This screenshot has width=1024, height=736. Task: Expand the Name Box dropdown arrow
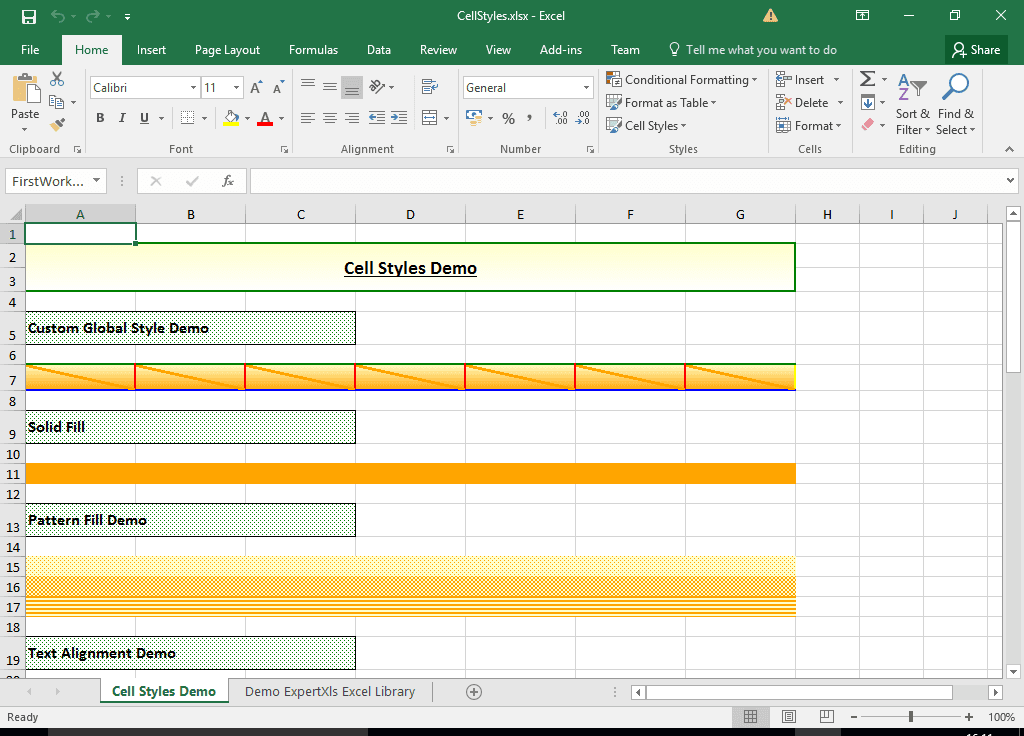click(96, 180)
